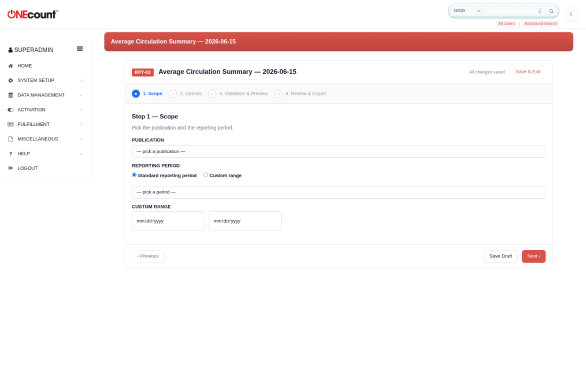Click the custom range end date field
Image resolution: width=586 pixels, height=366 pixels.
(x=245, y=221)
